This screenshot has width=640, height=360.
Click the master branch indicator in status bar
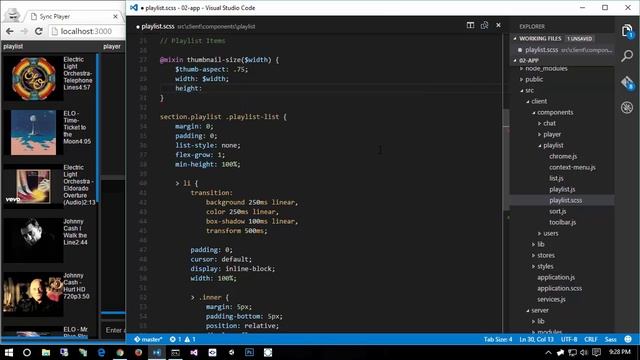[x=148, y=339]
